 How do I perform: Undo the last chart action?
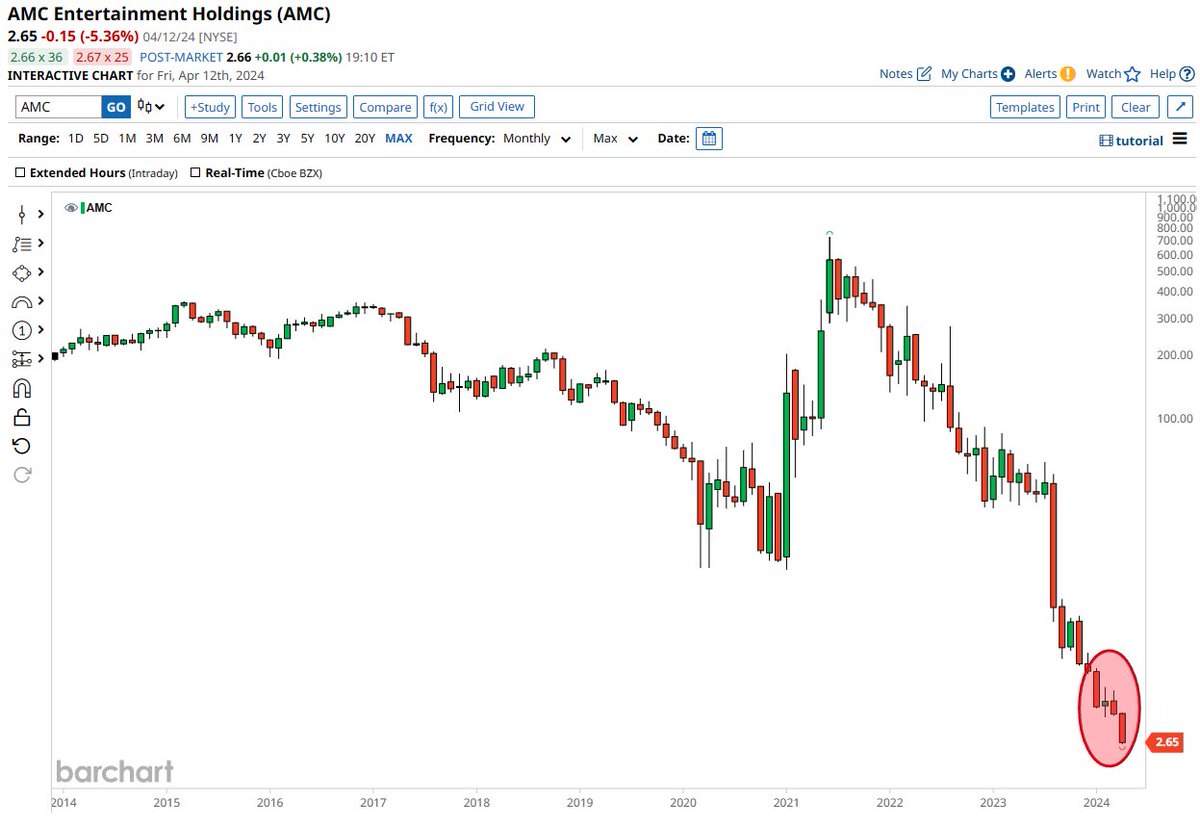pyautogui.click(x=21, y=446)
